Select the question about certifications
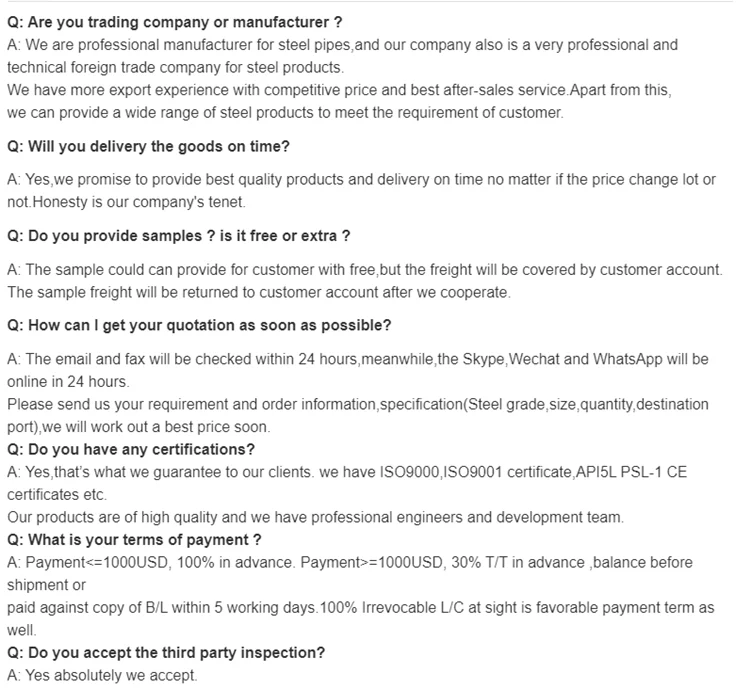Screen dimensions: 750x688 [131, 449]
